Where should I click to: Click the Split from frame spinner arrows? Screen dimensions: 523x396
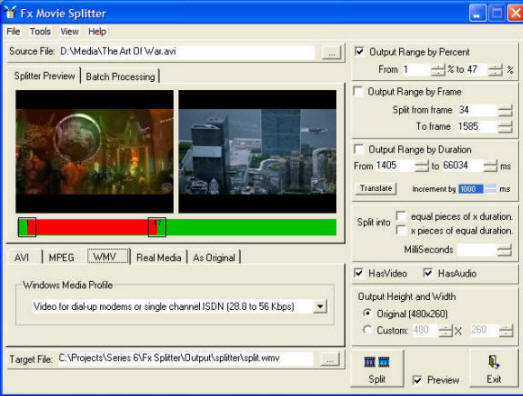click(x=505, y=110)
